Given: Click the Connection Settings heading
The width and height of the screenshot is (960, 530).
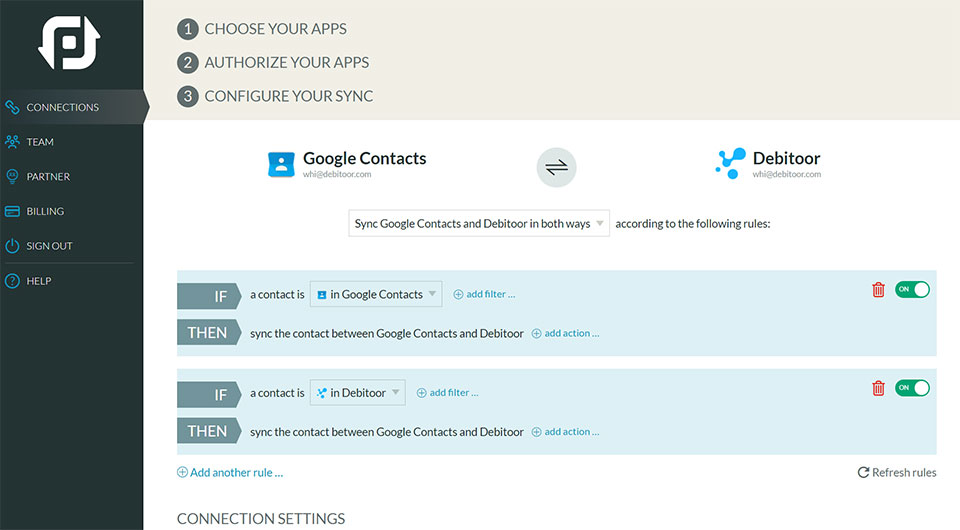Looking at the screenshot, I should click(x=261, y=518).
